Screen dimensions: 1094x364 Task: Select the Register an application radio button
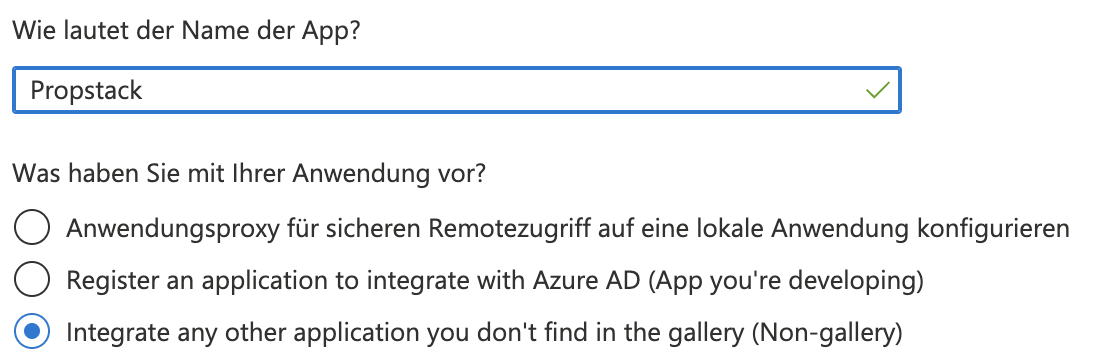click(31, 280)
